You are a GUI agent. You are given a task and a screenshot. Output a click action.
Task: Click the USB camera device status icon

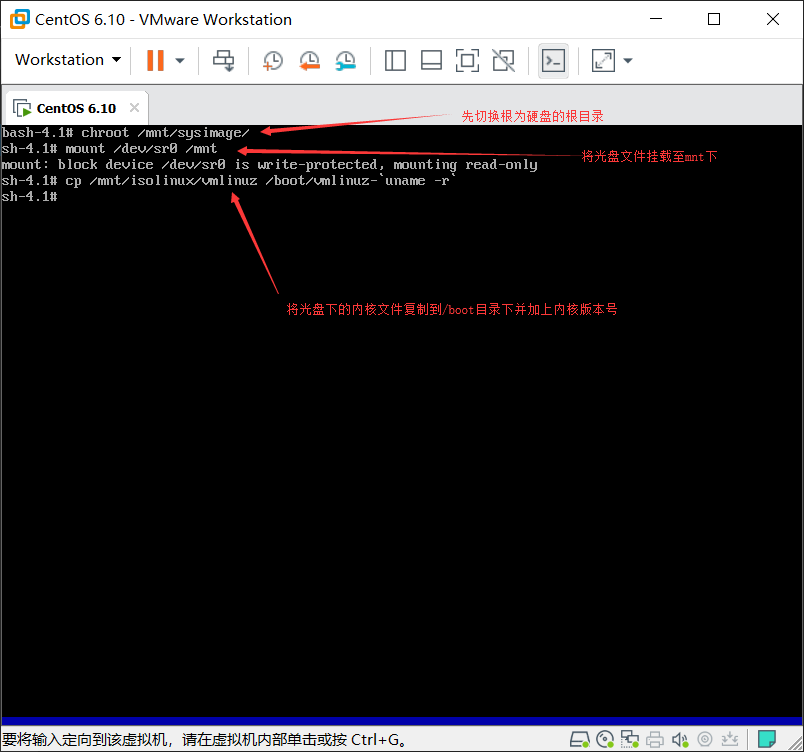(705, 739)
